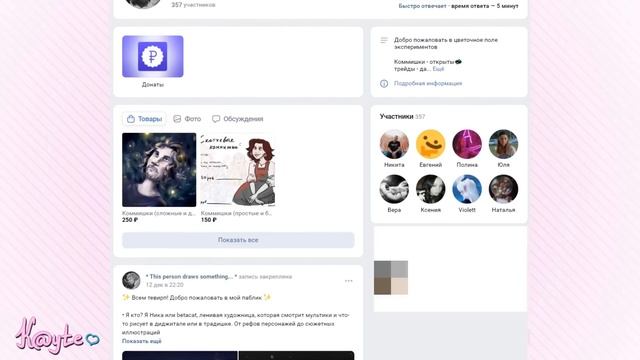Click product title 'Коммишки (сложные и д...'
The height and width of the screenshot is (360, 640).
click(x=159, y=213)
